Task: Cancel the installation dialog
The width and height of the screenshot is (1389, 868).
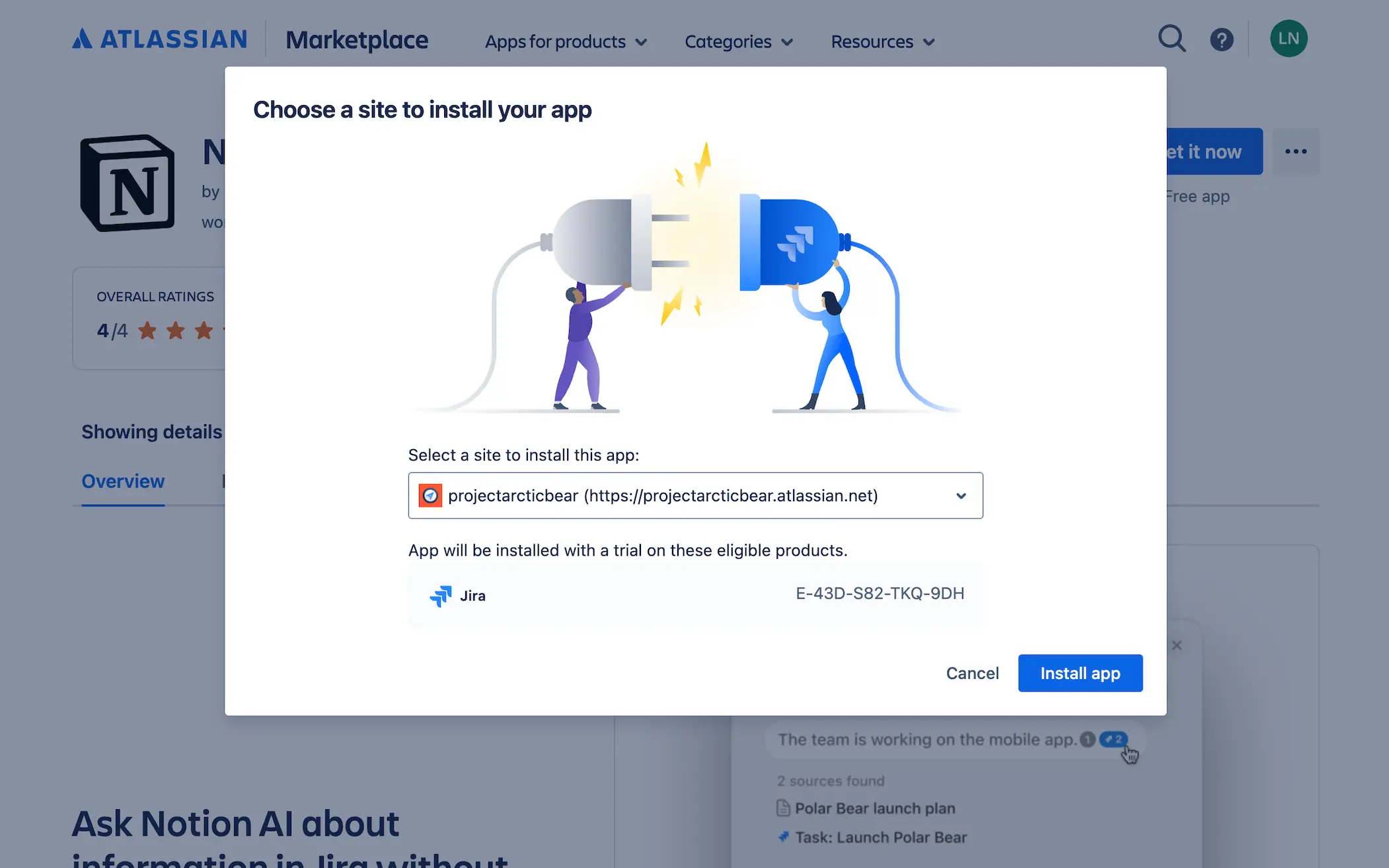Action: coord(972,672)
